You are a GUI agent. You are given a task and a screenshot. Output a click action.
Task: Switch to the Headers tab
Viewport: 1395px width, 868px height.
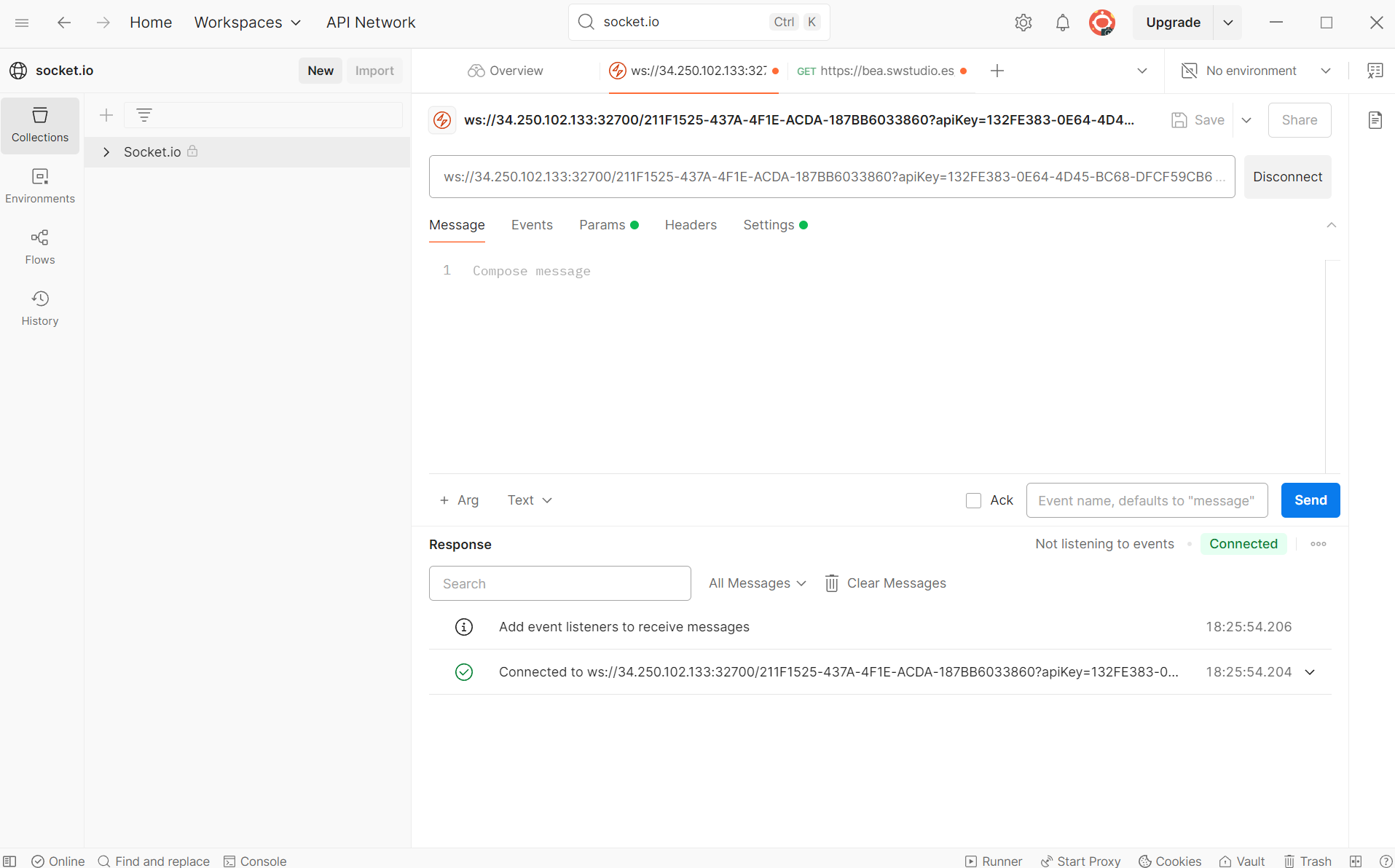(x=691, y=225)
